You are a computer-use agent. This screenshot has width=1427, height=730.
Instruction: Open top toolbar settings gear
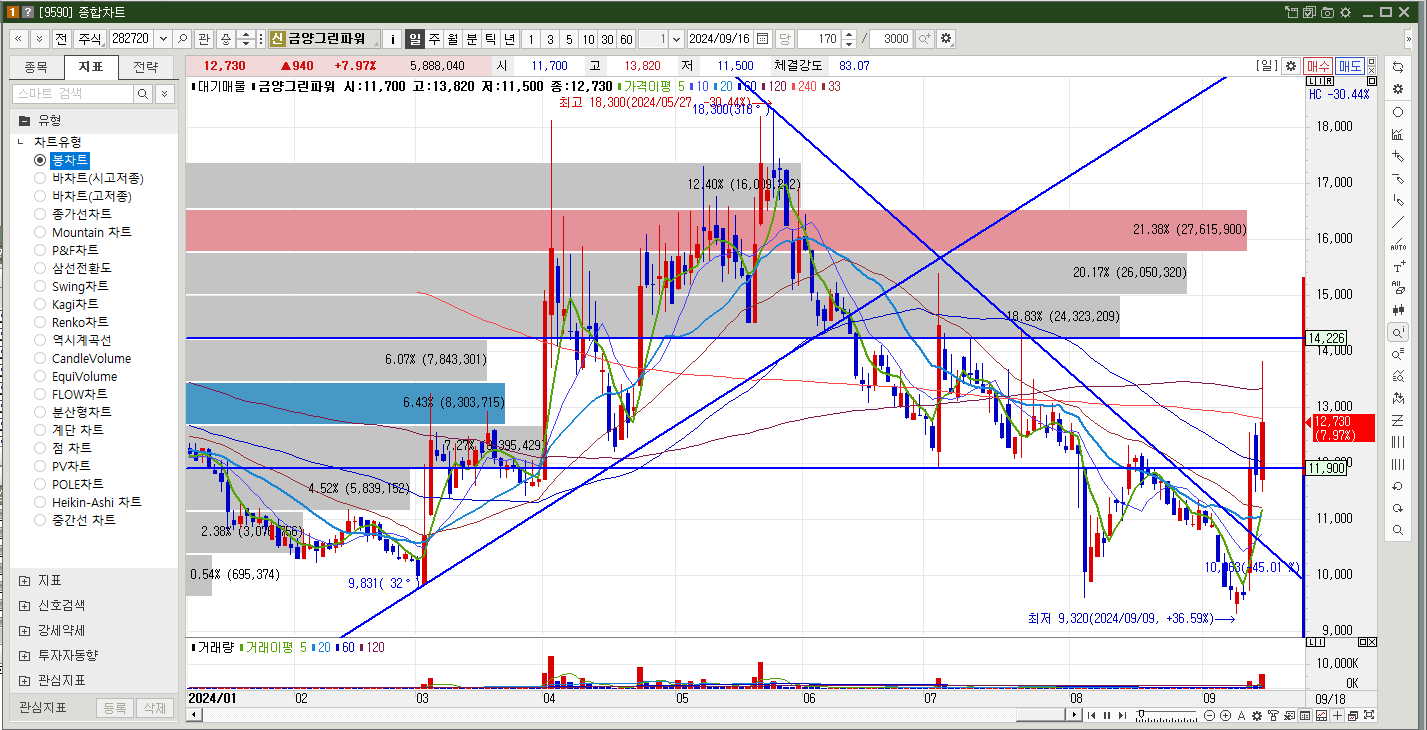click(x=945, y=39)
